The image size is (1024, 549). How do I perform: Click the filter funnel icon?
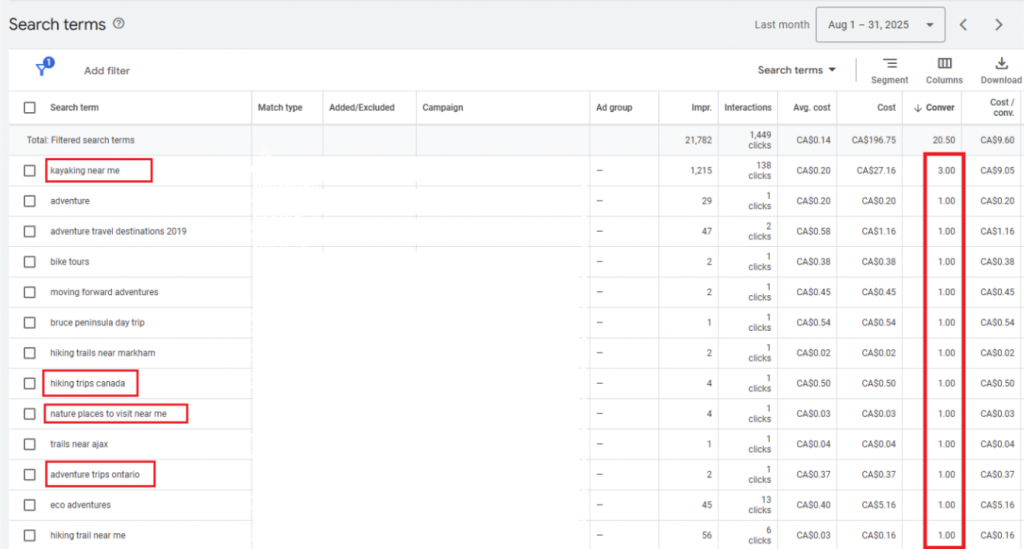[43, 69]
